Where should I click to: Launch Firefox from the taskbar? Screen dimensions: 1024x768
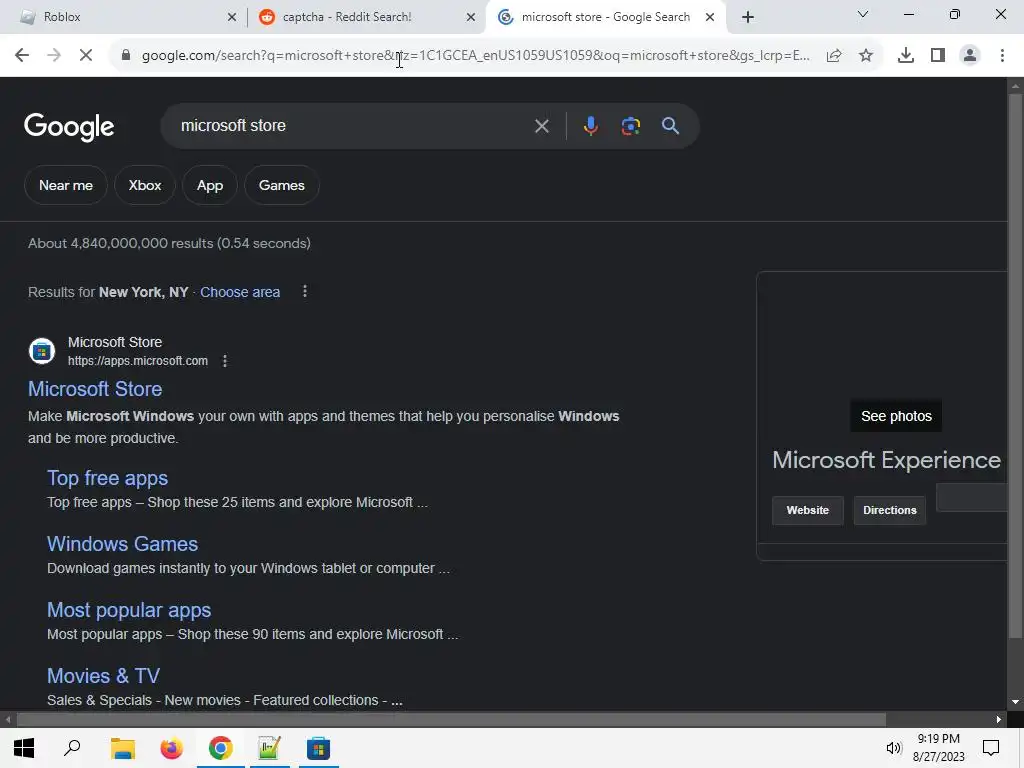click(171, 748)
